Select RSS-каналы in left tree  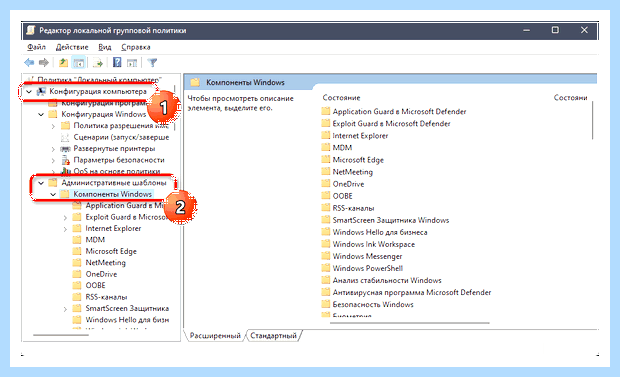[x=106, y=297]
